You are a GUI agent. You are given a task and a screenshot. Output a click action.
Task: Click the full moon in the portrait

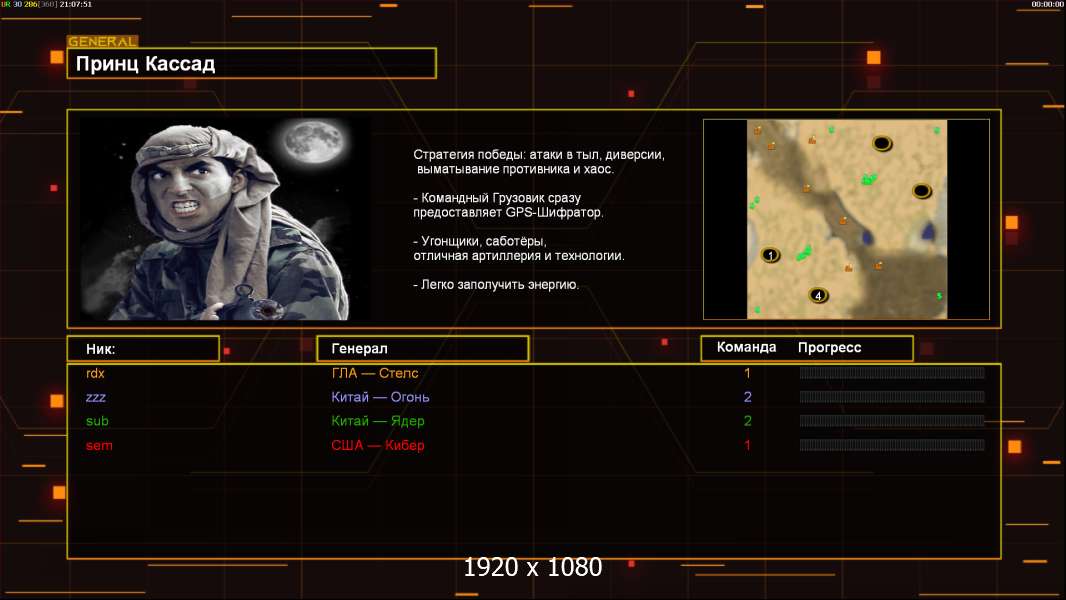[x=308, y=143]
